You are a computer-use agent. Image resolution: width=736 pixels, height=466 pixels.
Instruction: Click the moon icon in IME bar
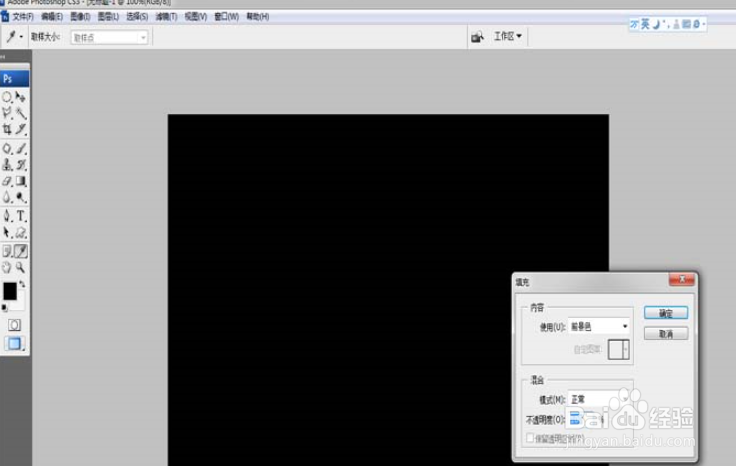pos(657,24)
